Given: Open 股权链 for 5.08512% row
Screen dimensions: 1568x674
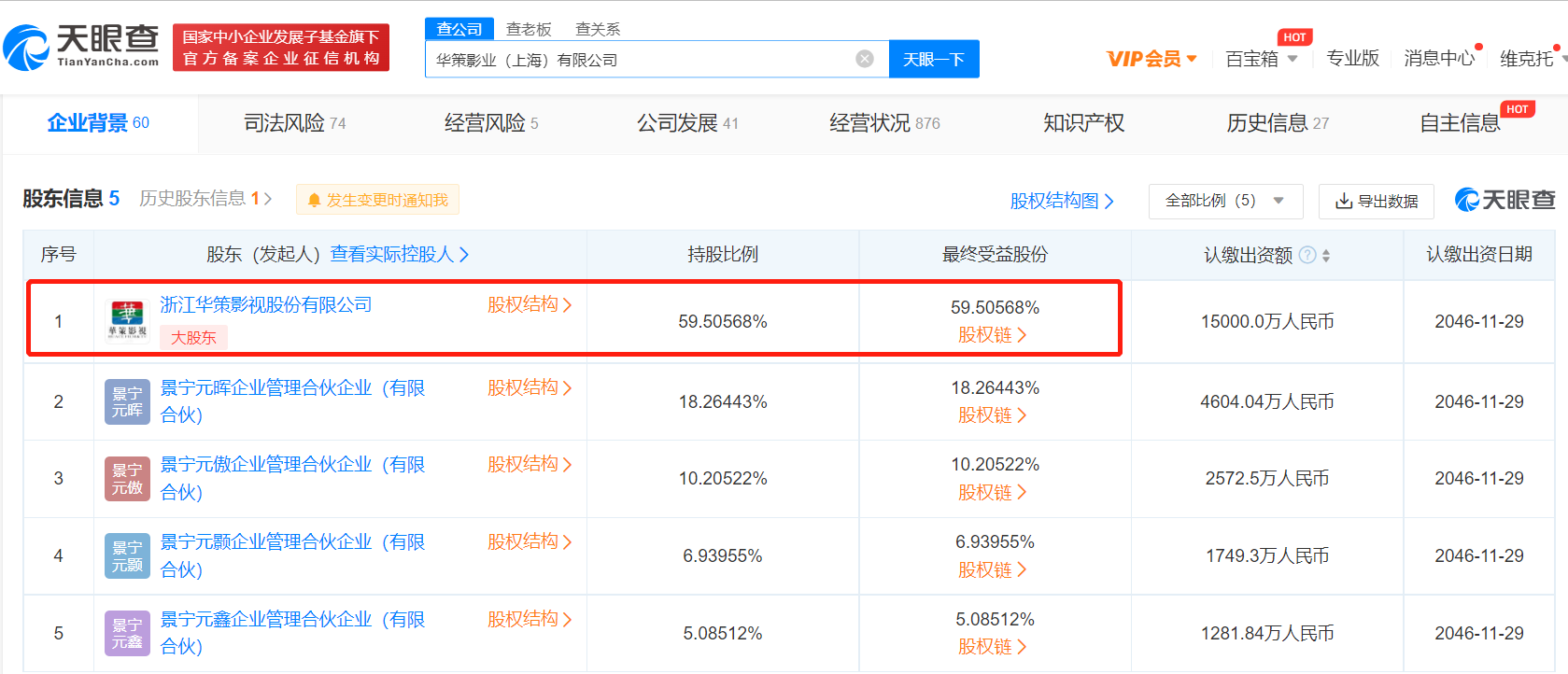Looking at the screenshot, I should [993, 647].
